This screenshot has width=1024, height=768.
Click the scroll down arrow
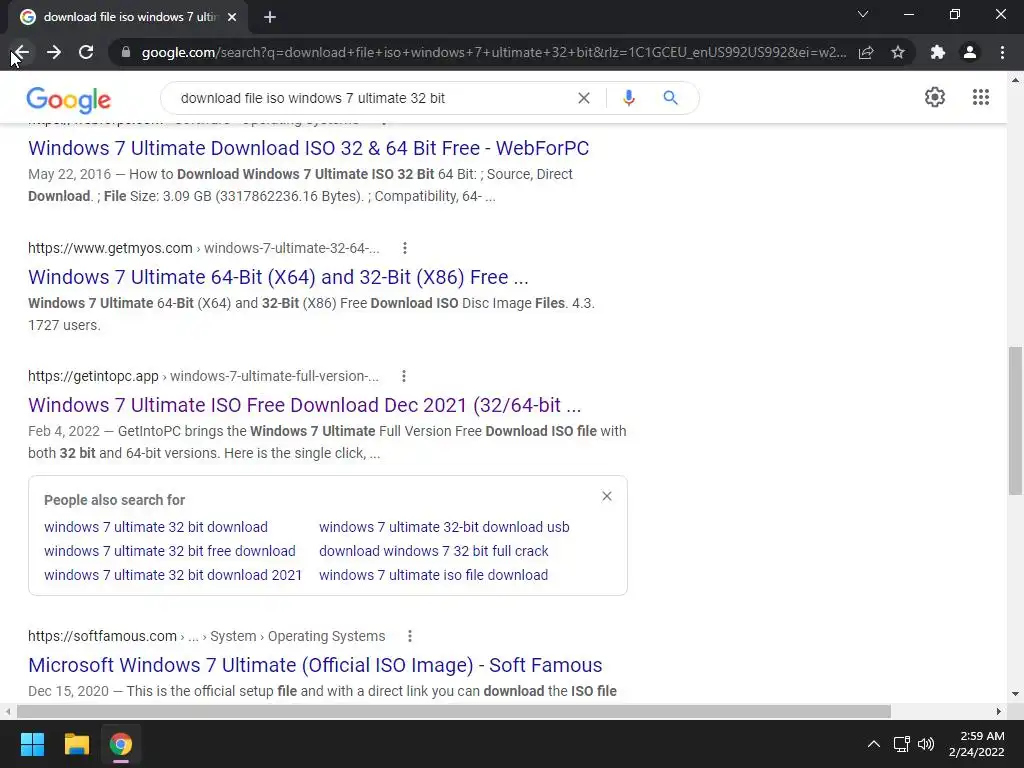point(1015,694)
